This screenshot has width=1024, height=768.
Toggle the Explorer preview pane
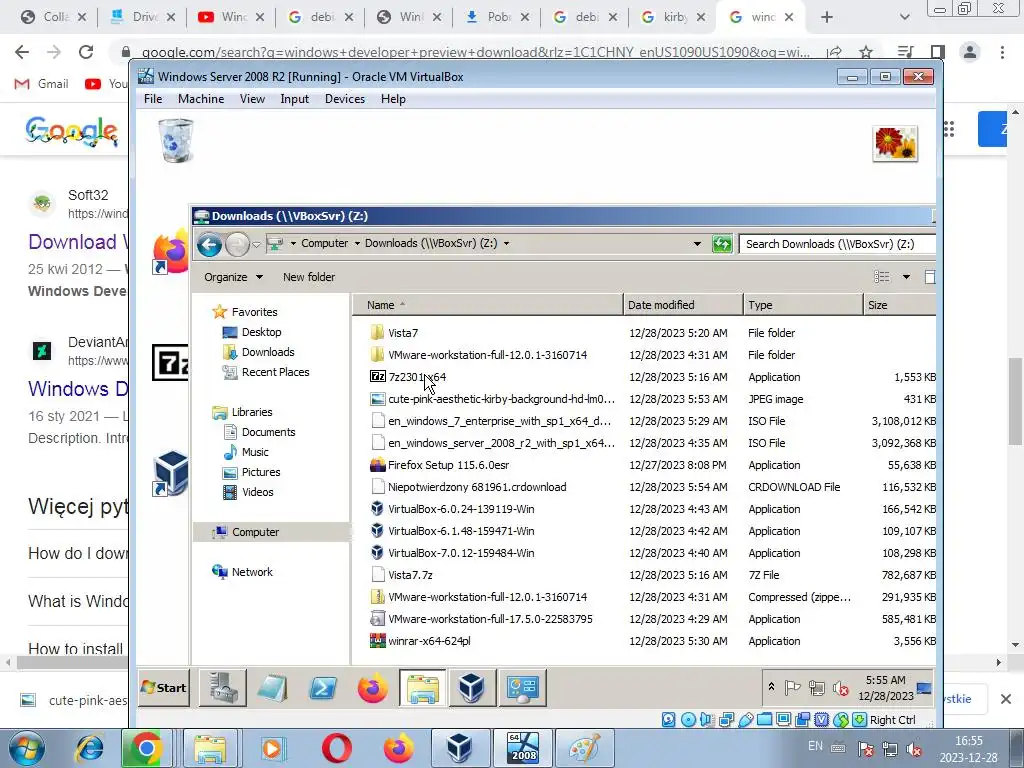(x=931, y=277)
